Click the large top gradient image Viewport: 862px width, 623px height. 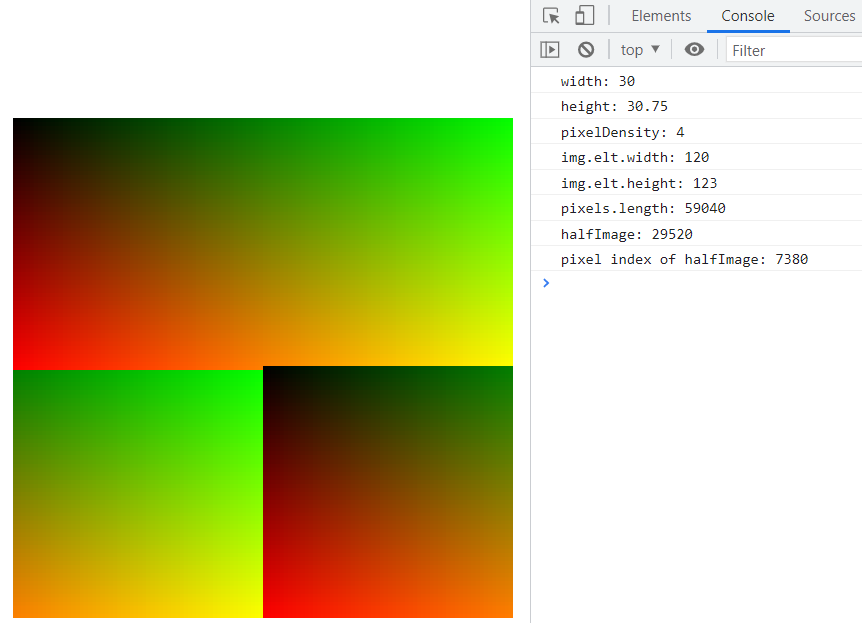click(x=263, y=242)
